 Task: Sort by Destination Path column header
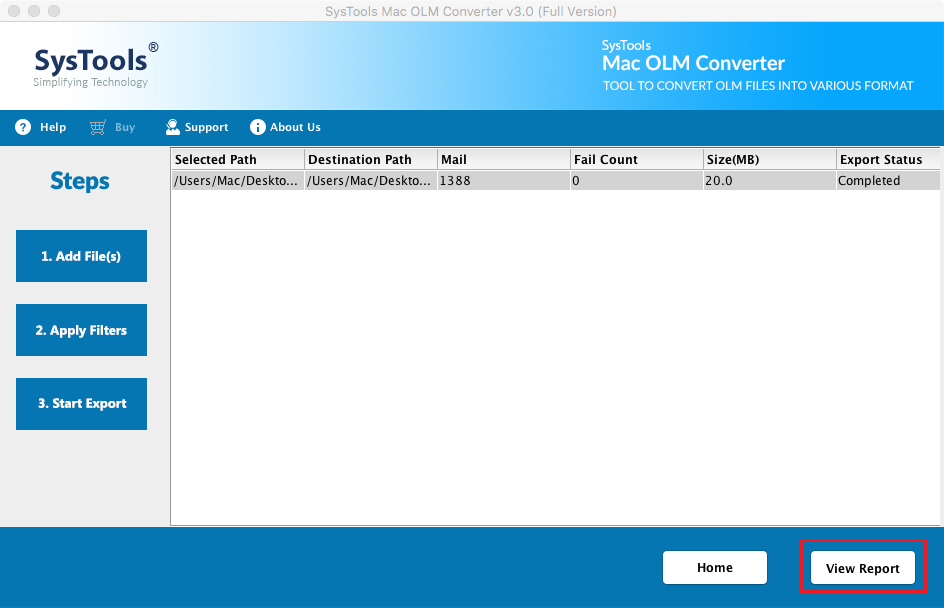tap(371, 160)
